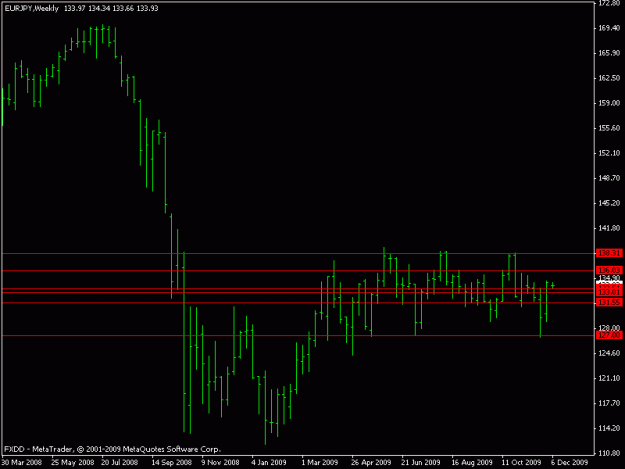Viewport: 625px width, 469px height.
Task: Click the 128.00 price axis label
Action: point(609,328)
